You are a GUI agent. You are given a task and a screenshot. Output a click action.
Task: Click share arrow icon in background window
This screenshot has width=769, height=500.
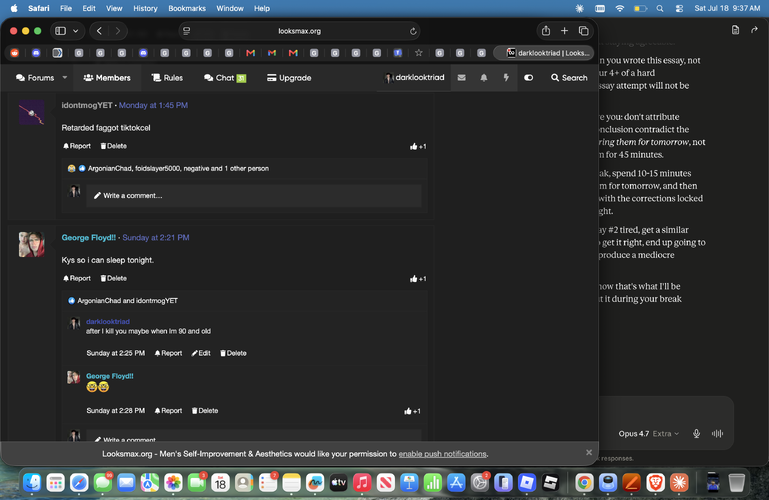(754, 30)
